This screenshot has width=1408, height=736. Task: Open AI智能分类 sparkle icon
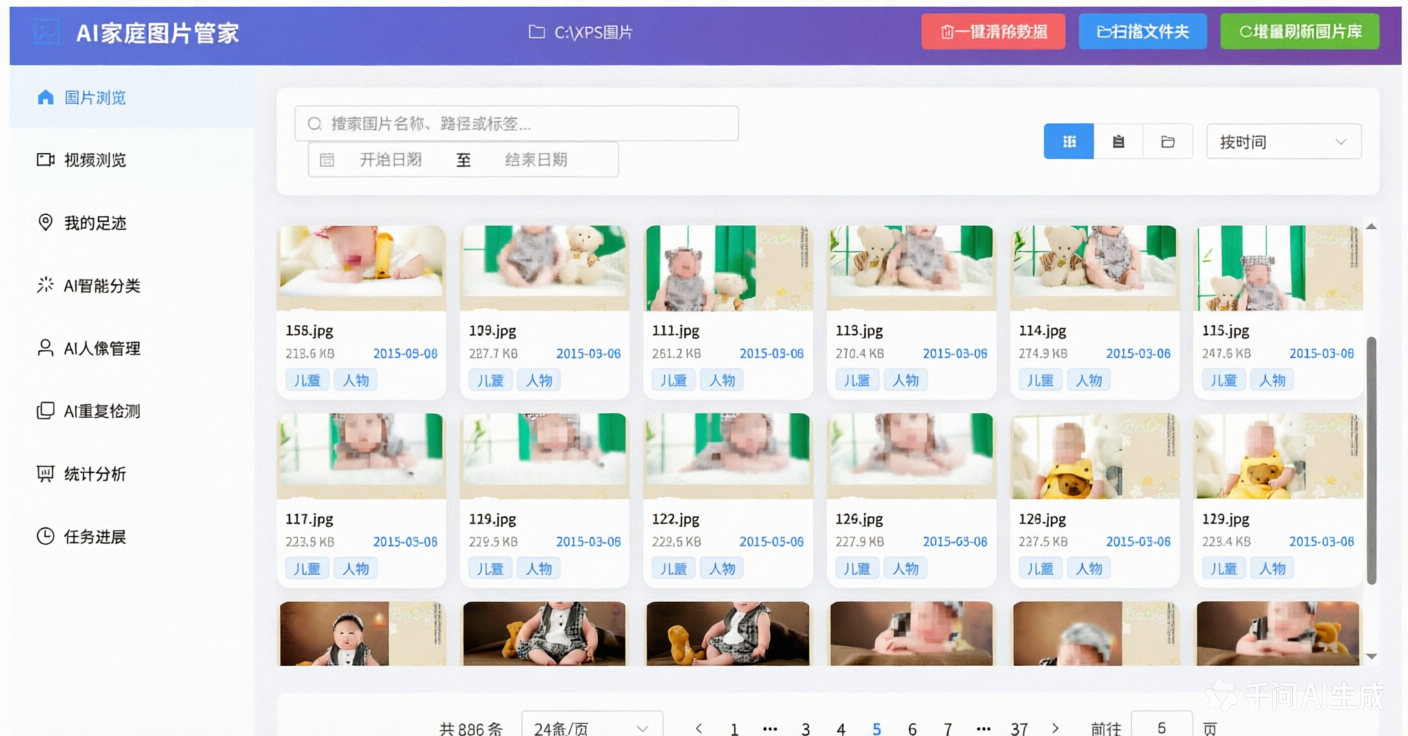pyautogui.click(x=45, y=285)
